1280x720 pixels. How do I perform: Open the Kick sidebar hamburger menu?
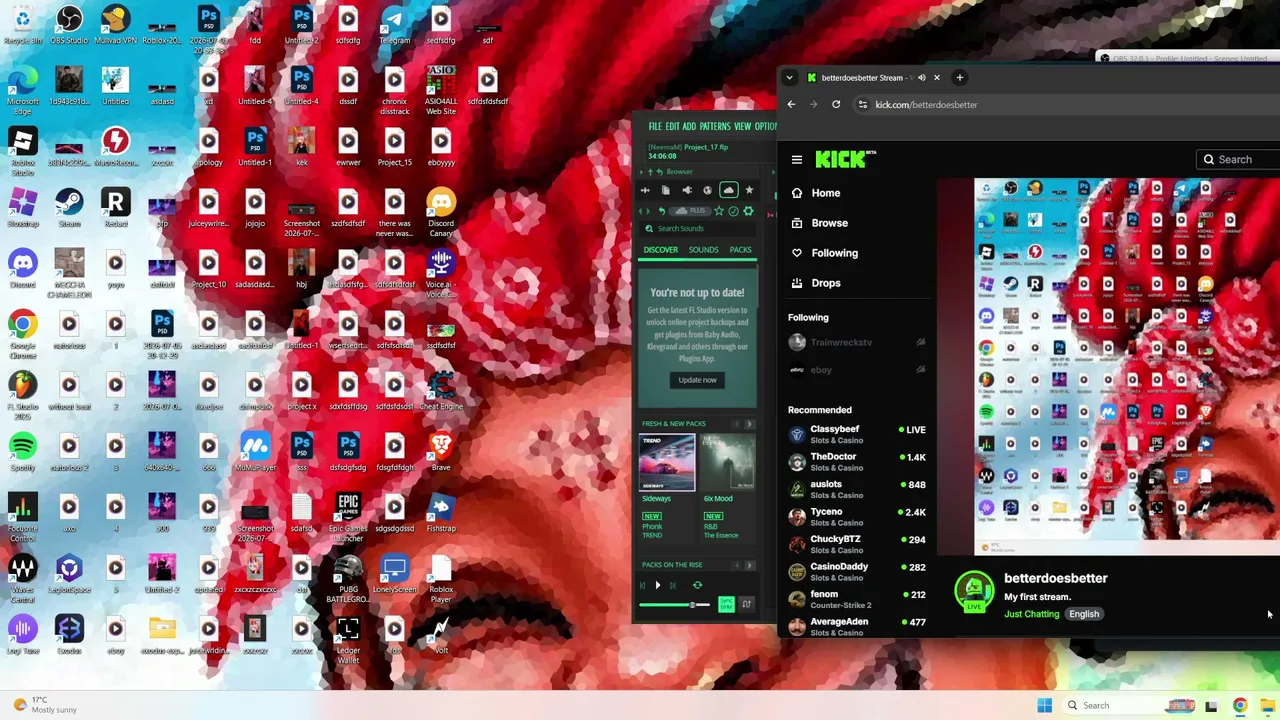point(797,160)
